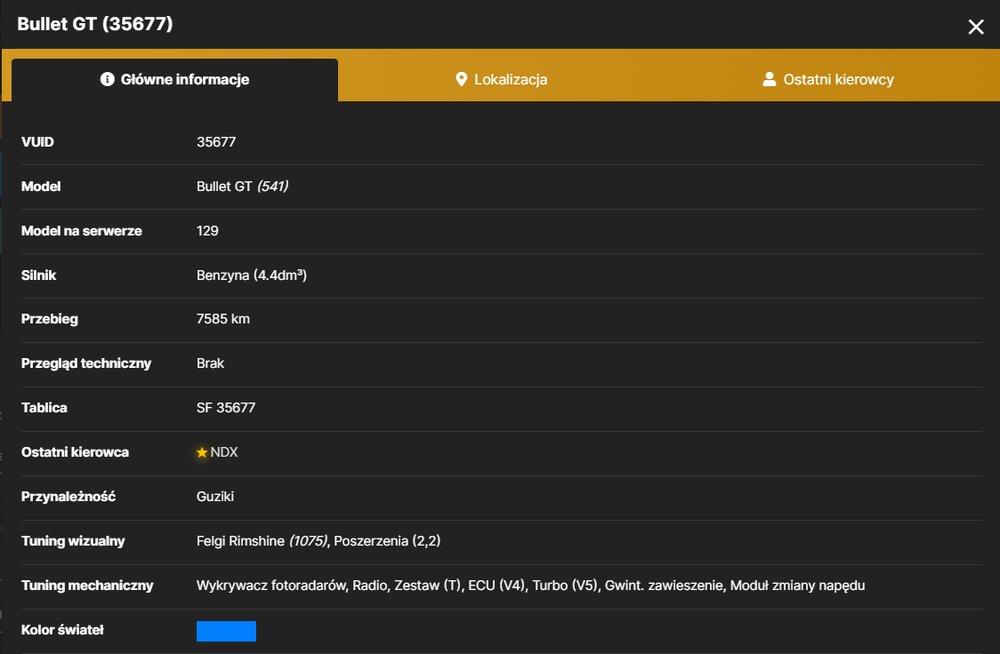Click the Felgi Rimshine visual tuning entry
The height and width of the screenshot is (654, 1000).
coord(262,541)
